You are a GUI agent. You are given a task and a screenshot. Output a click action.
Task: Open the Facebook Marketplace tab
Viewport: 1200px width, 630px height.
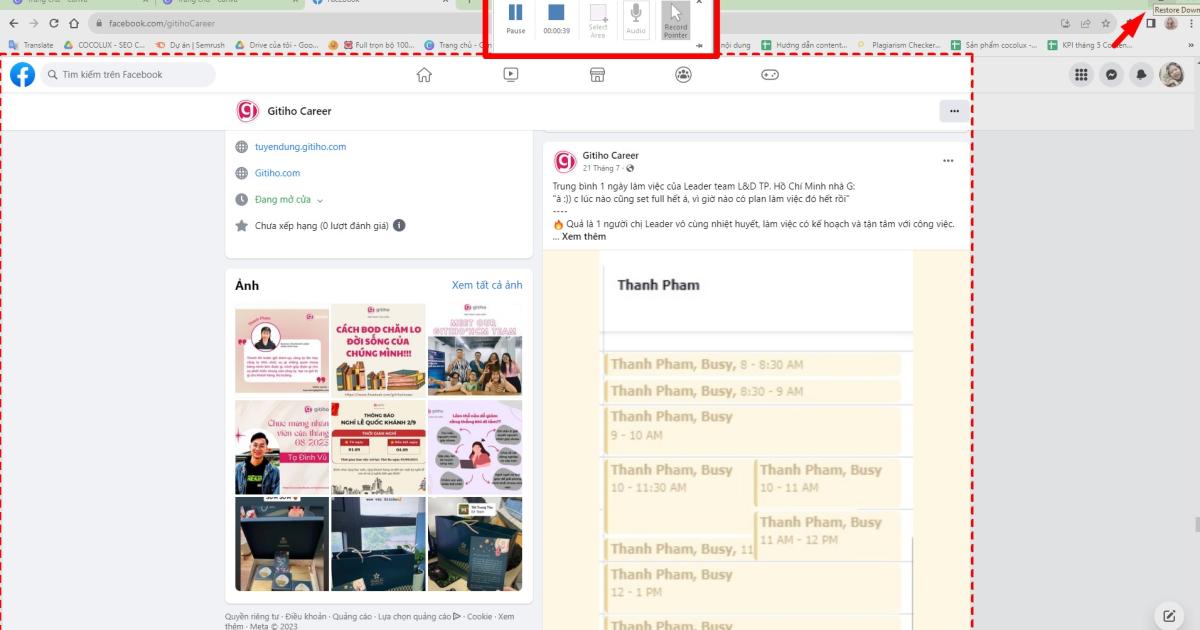pos(597,74)
